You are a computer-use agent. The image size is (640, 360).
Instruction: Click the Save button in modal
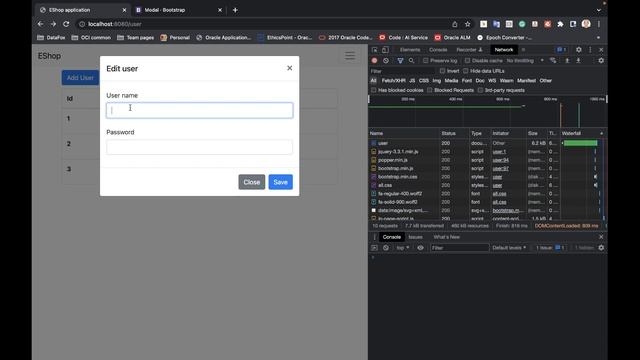tap(280, 182)
